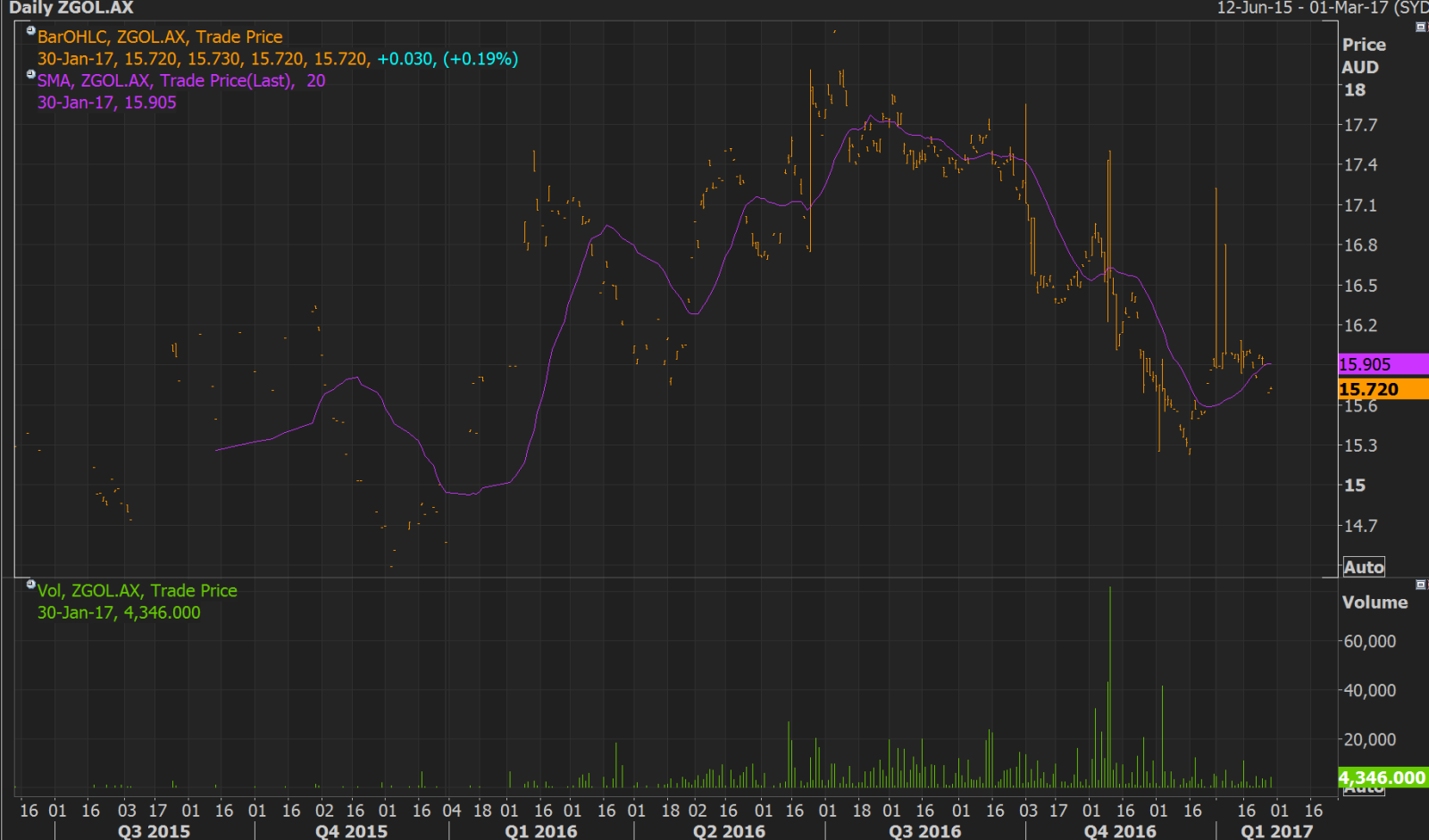
Task: Click the 16.8 price axis label
Action: [x=1361, y=245]
